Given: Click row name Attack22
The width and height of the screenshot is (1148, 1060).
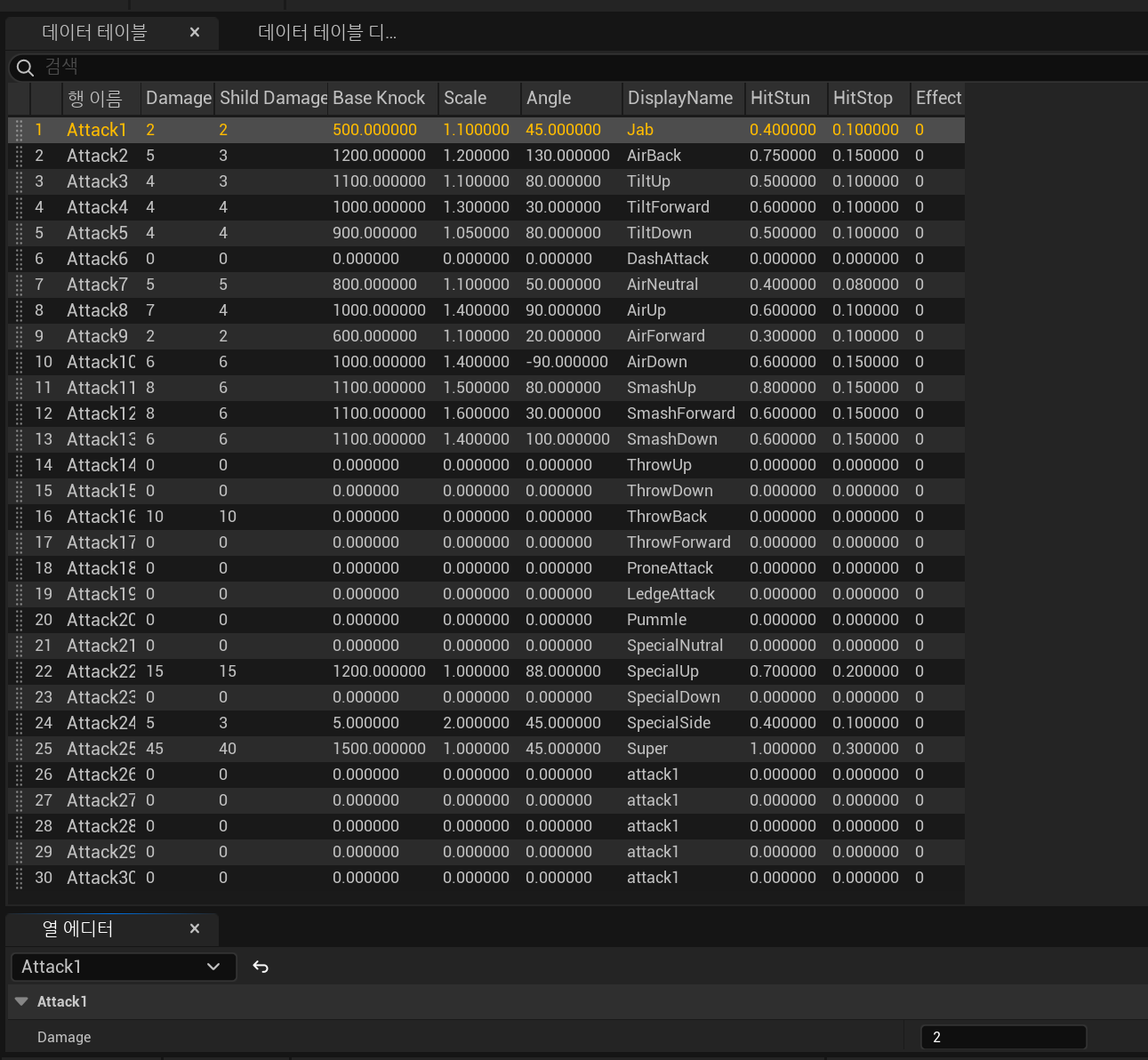Looking at the screenshot, I should 101,671.
